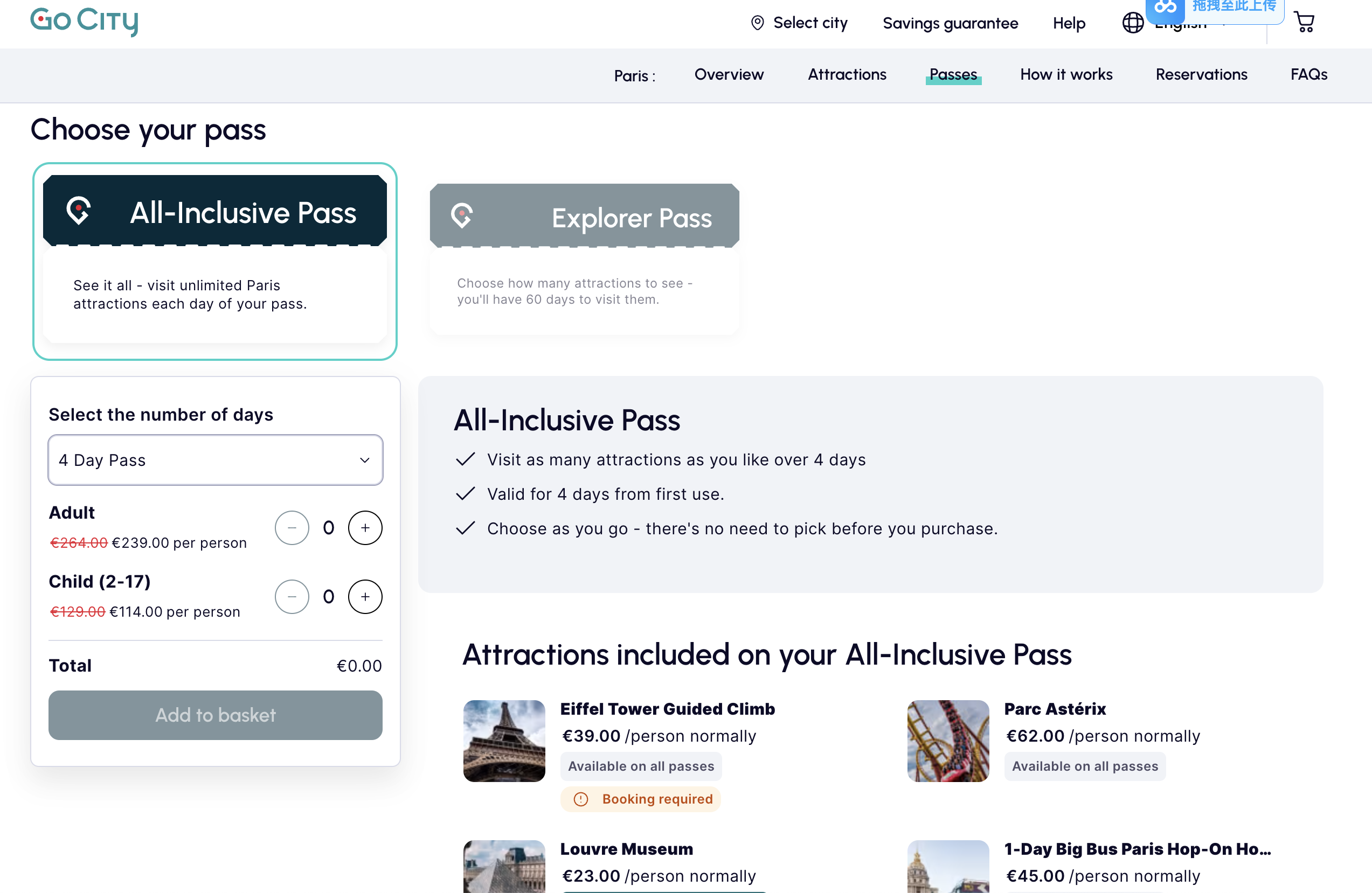Select the All-Inclusive Pass card
This screenshot has width=1372, height=893.
tap(214, 260)
